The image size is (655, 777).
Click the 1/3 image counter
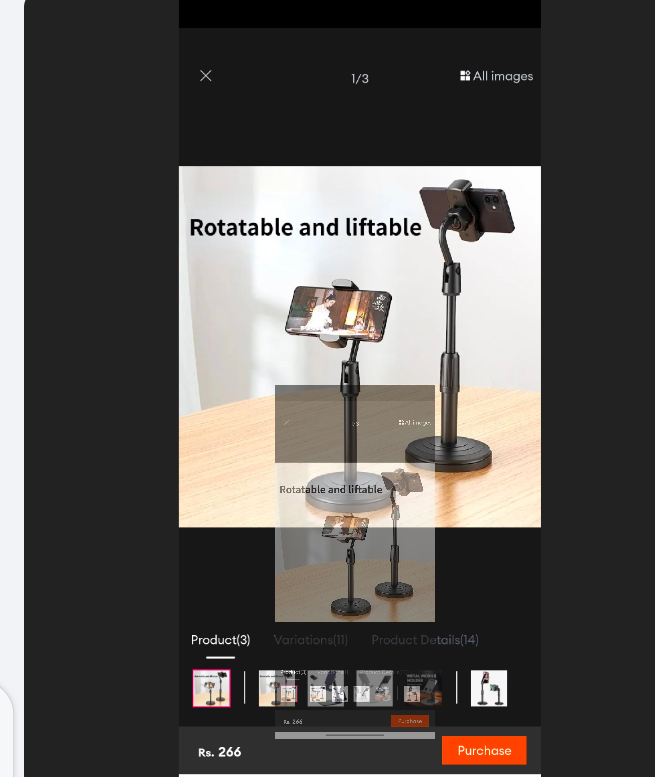point(360,79)
